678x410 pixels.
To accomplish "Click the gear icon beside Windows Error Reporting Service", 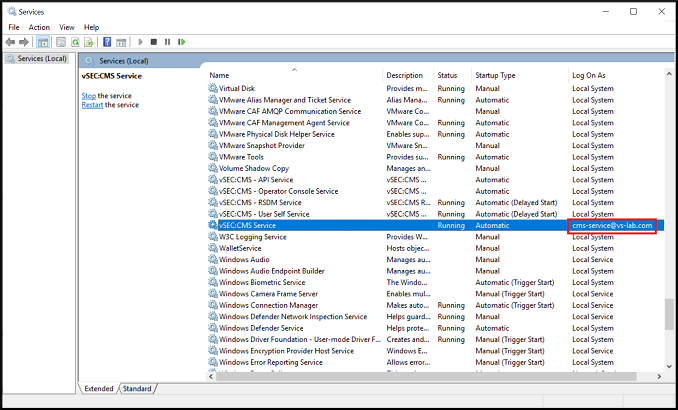I will [x=213, y=362].
